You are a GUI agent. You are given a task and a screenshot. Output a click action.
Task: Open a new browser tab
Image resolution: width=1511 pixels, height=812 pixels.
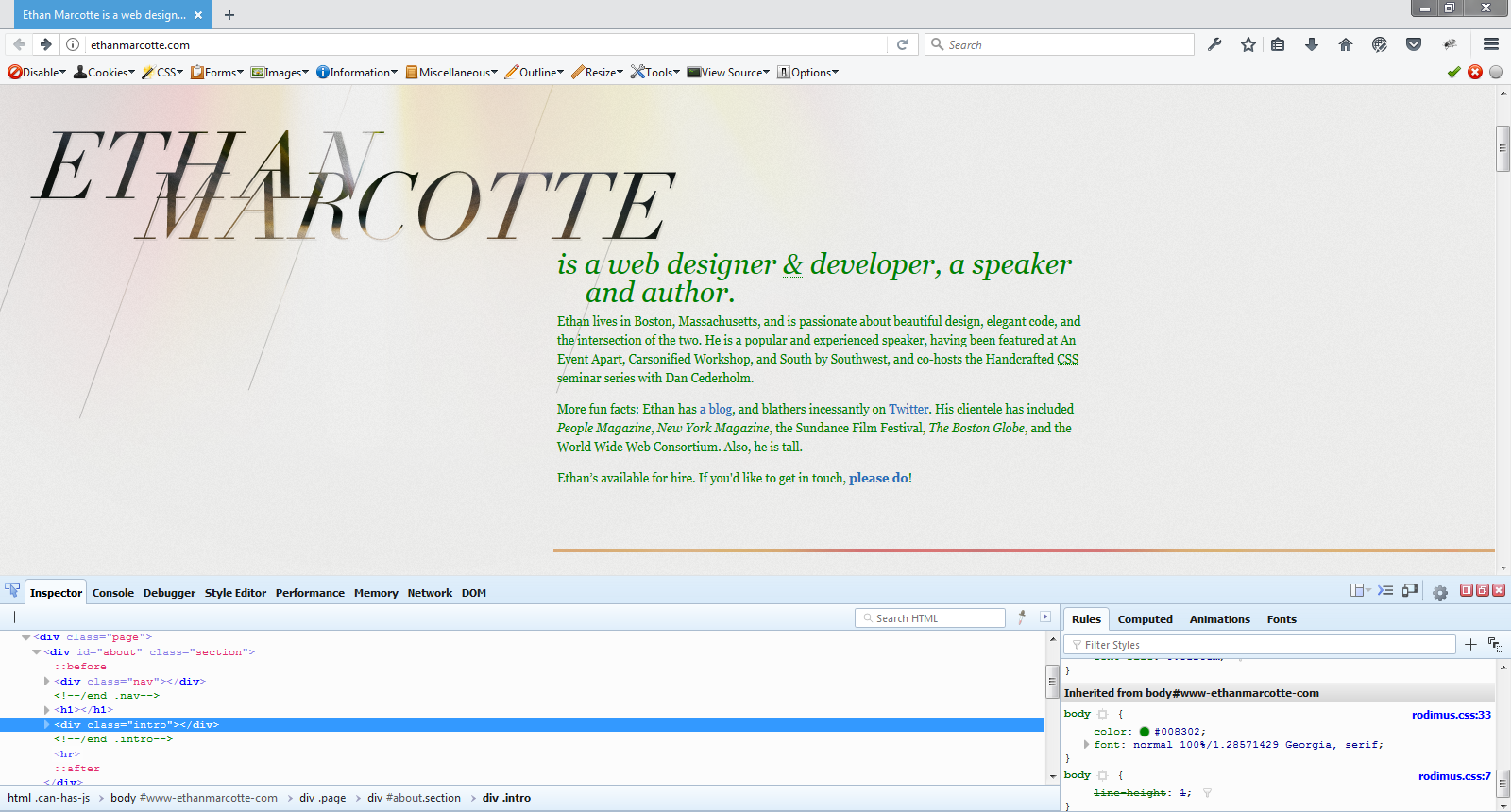pos(229,15)
